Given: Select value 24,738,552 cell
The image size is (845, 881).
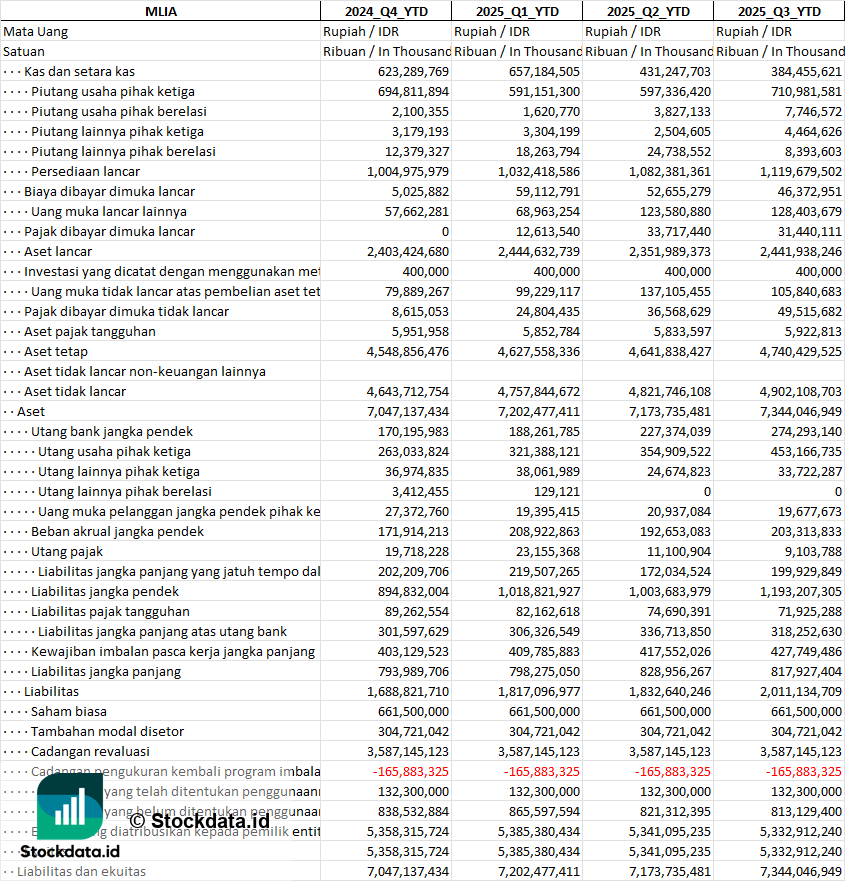Looking at the screenshot, I should click(x=680, y=152).
